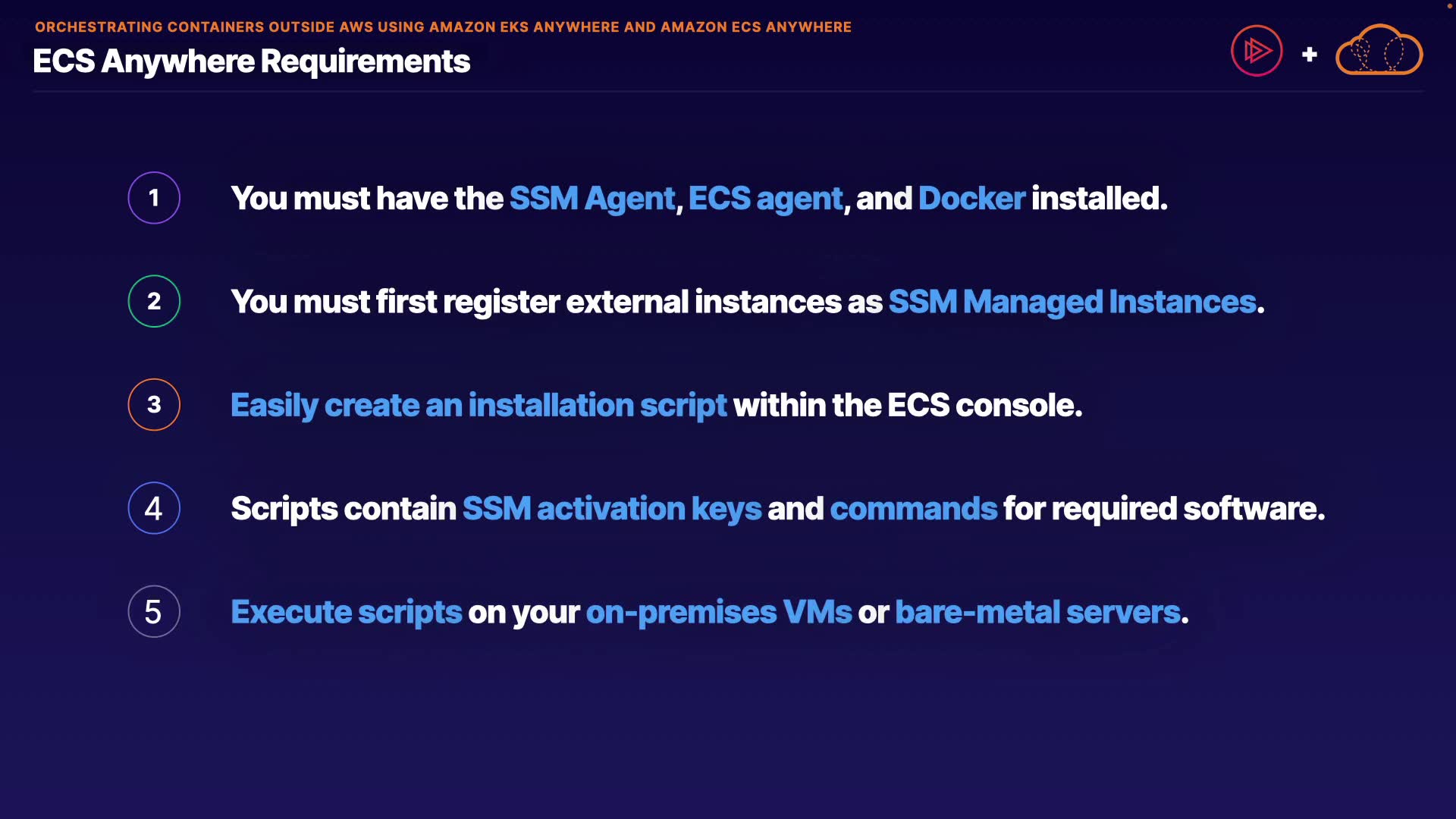Select the numbered circle 1
The width and height of the screenshot is (1456, 819).
[x=154, y=198]
